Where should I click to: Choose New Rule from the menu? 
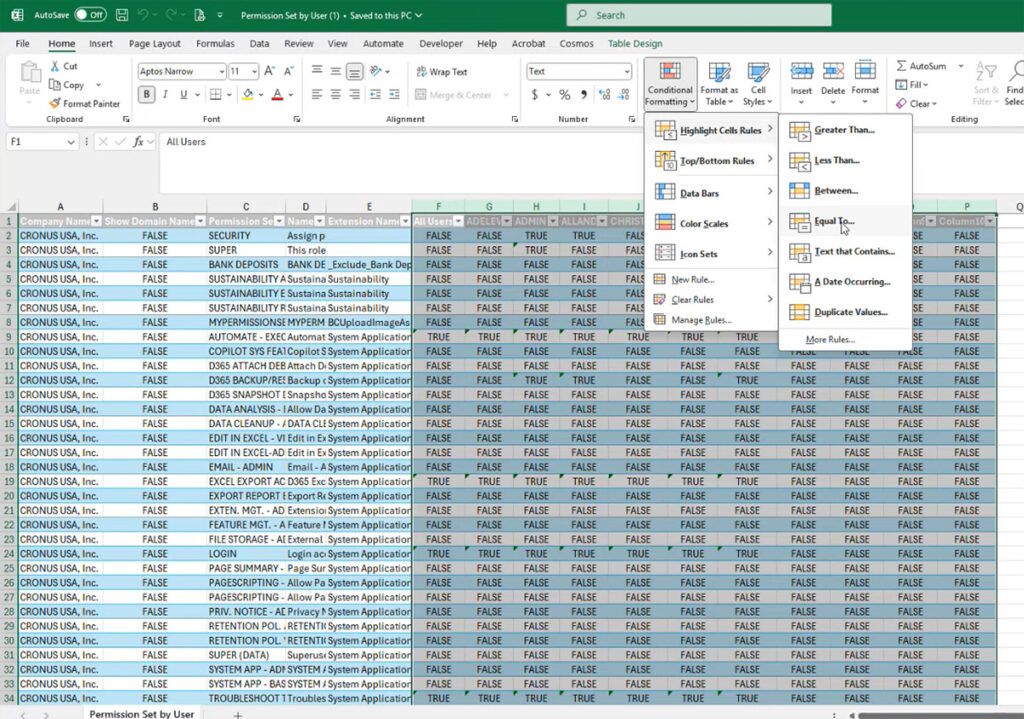point(712,280)
